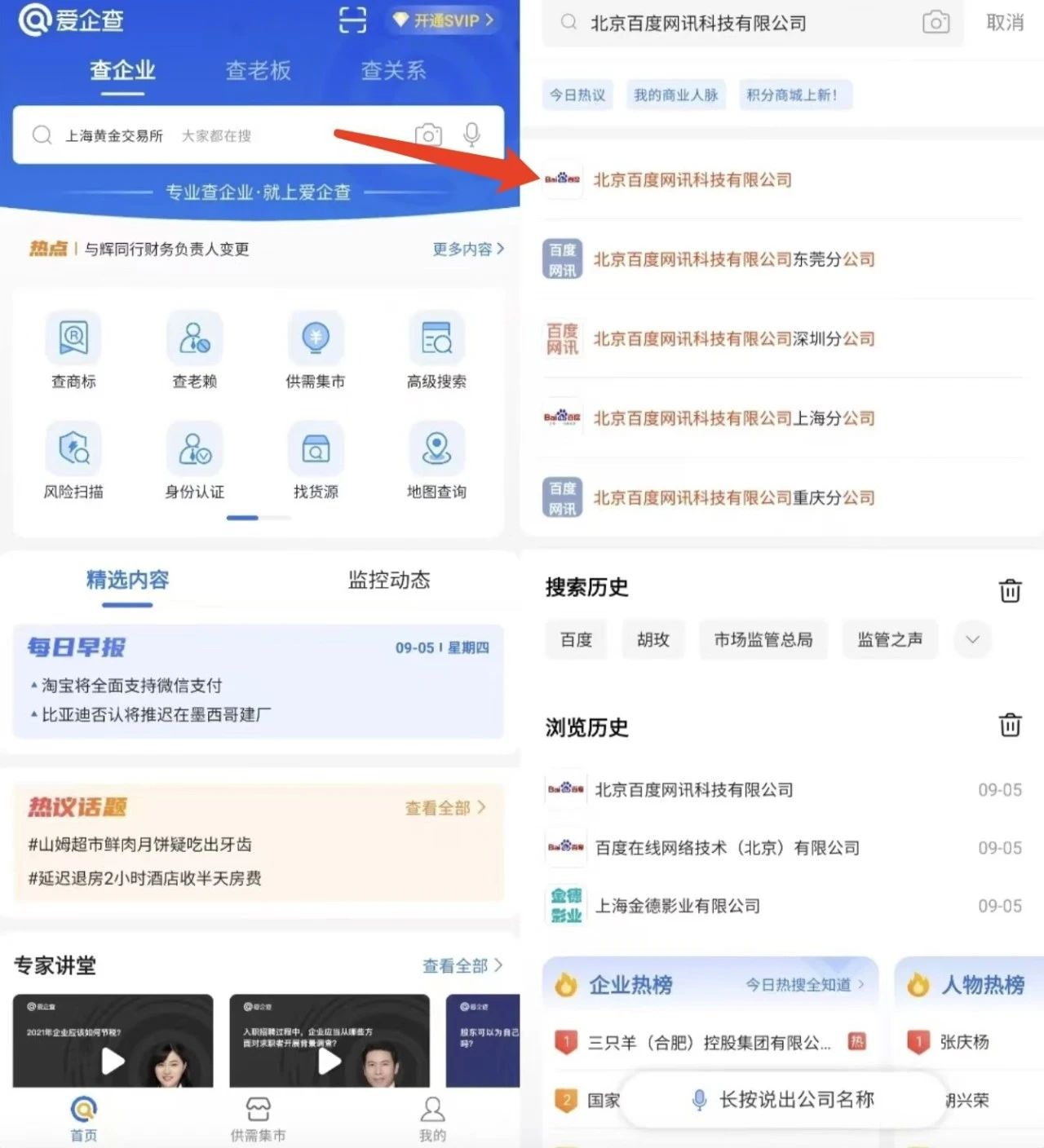Select 胡玫 search history tag
This screenshot has height=1148, width=1044.
[x=652, y=639]
